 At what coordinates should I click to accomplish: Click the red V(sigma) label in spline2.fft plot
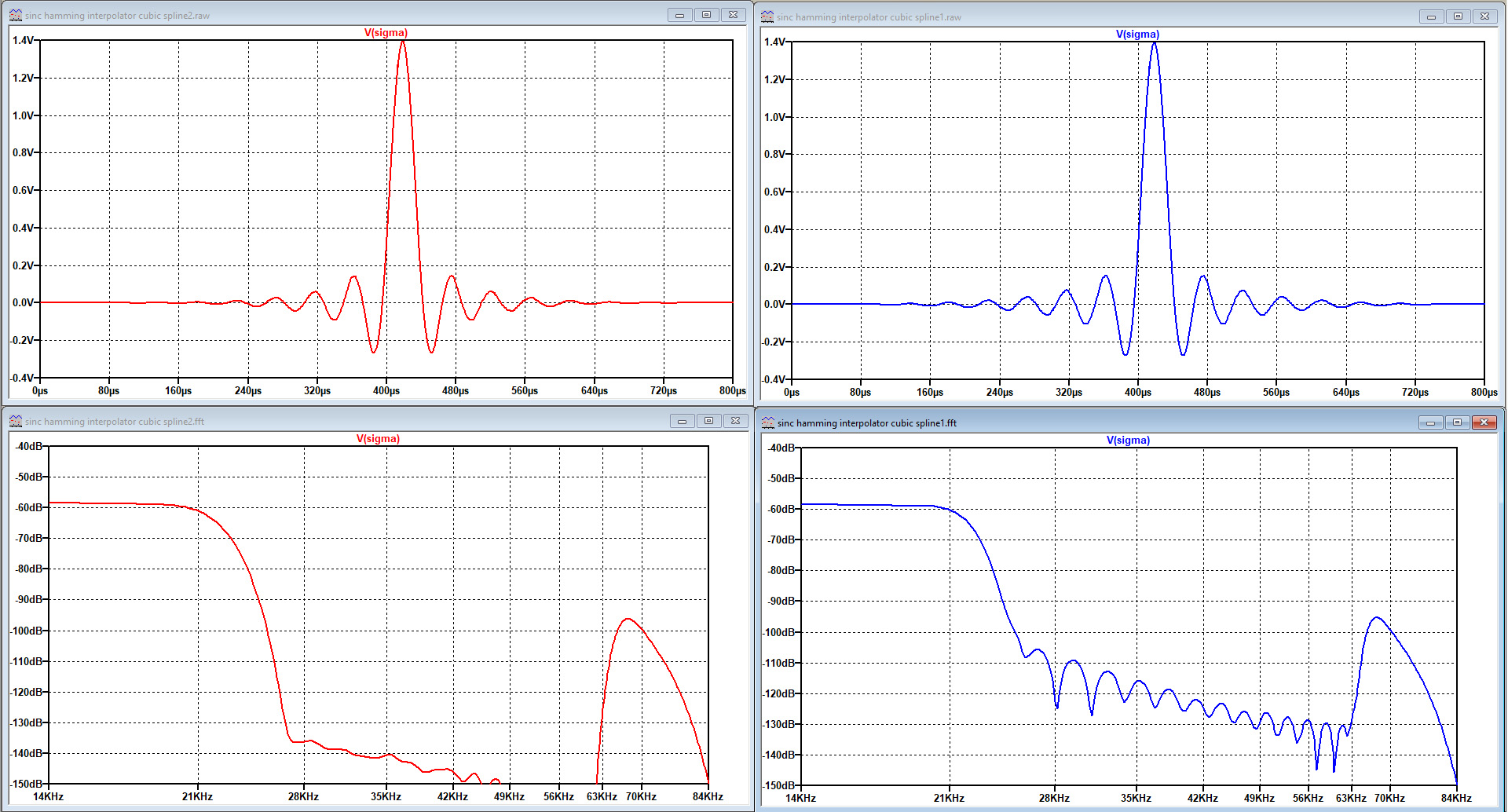(378, 438)
